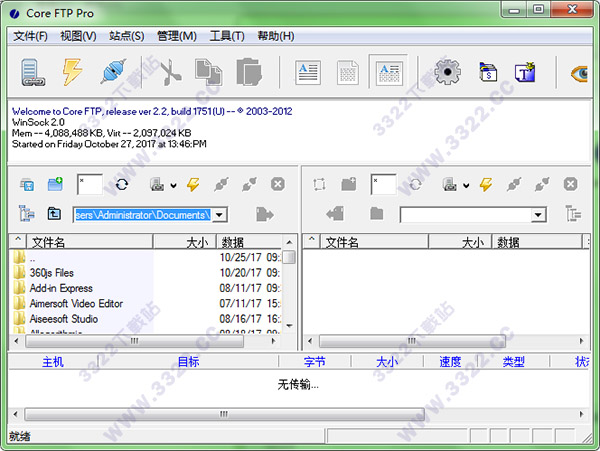Image resolution: width=600 pixels, height=451 pixels.
Task: Click the local panel lightning quick-connect icon
Action: pyautogui.click(x=193, y=184)
